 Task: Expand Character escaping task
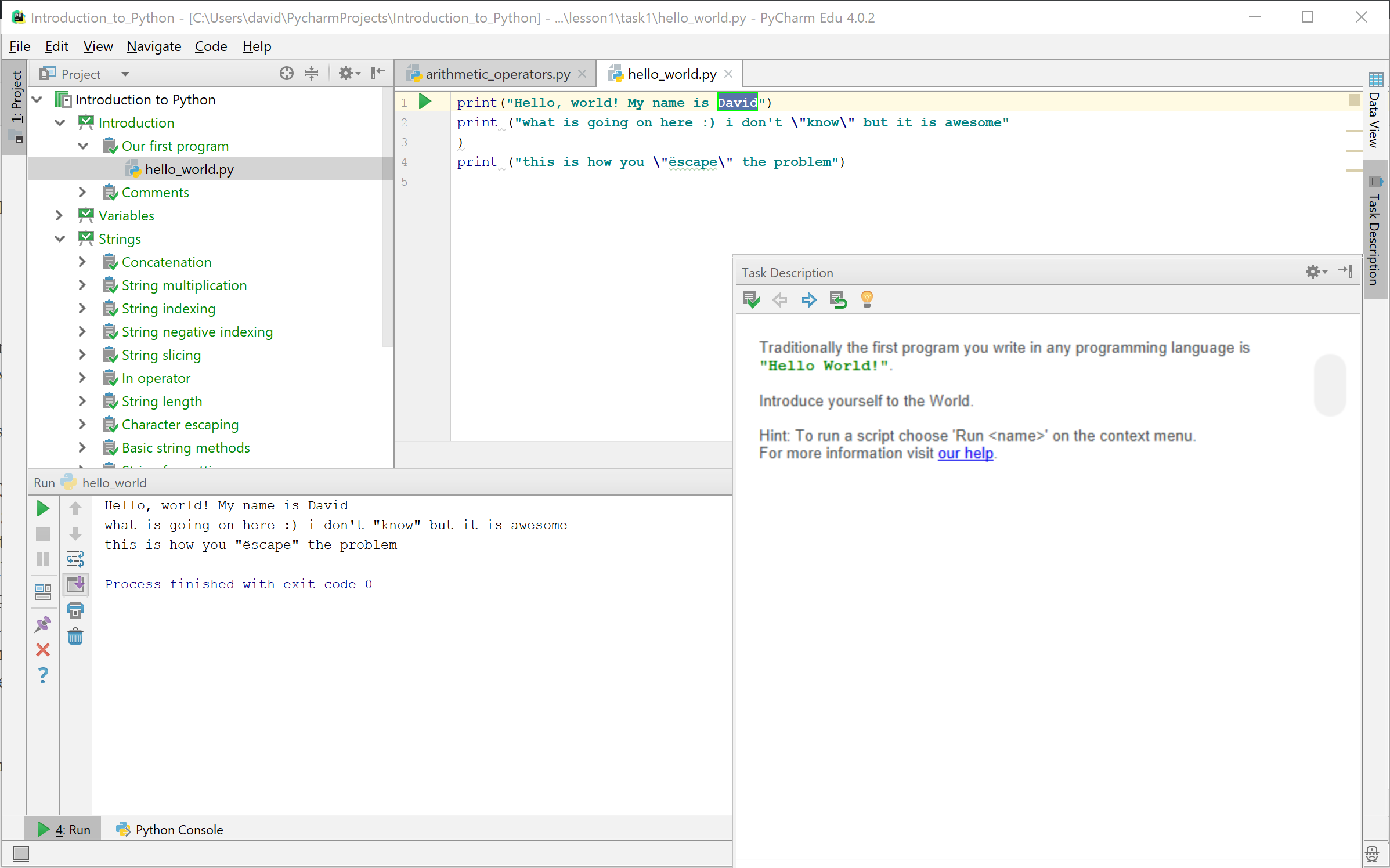click(82, 425)
